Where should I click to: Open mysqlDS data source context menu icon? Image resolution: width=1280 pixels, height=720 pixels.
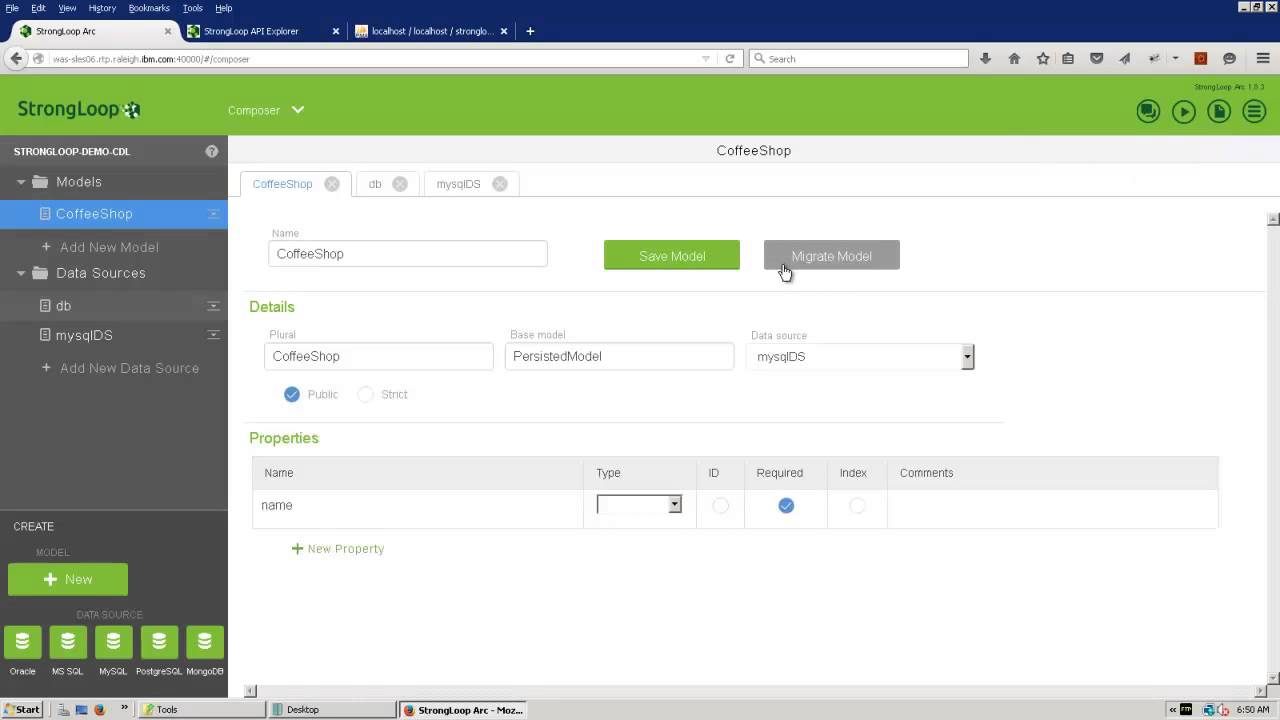[x=213, y=336]
